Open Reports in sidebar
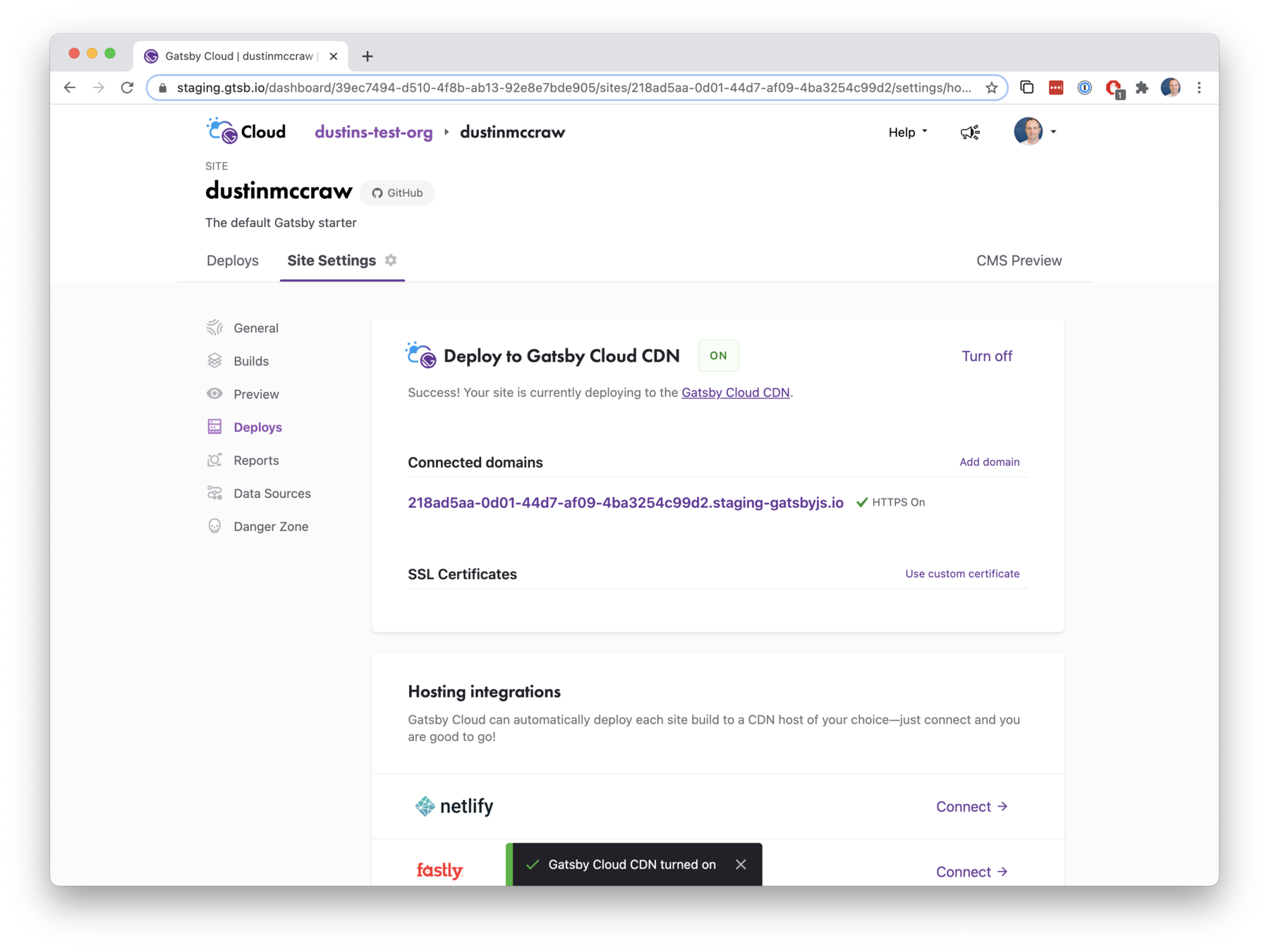The width and height of the screenshot is (1269, 952). coord(243,460)
